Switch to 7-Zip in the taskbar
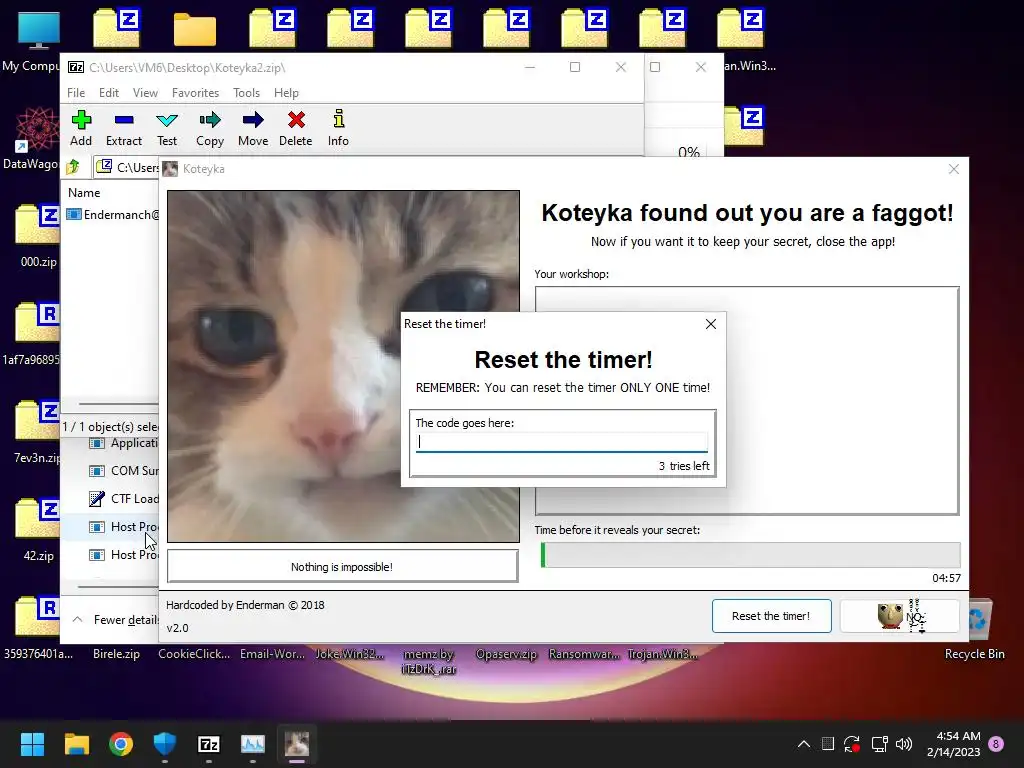Screen dimensions: 1024x768 coord(208,744)
